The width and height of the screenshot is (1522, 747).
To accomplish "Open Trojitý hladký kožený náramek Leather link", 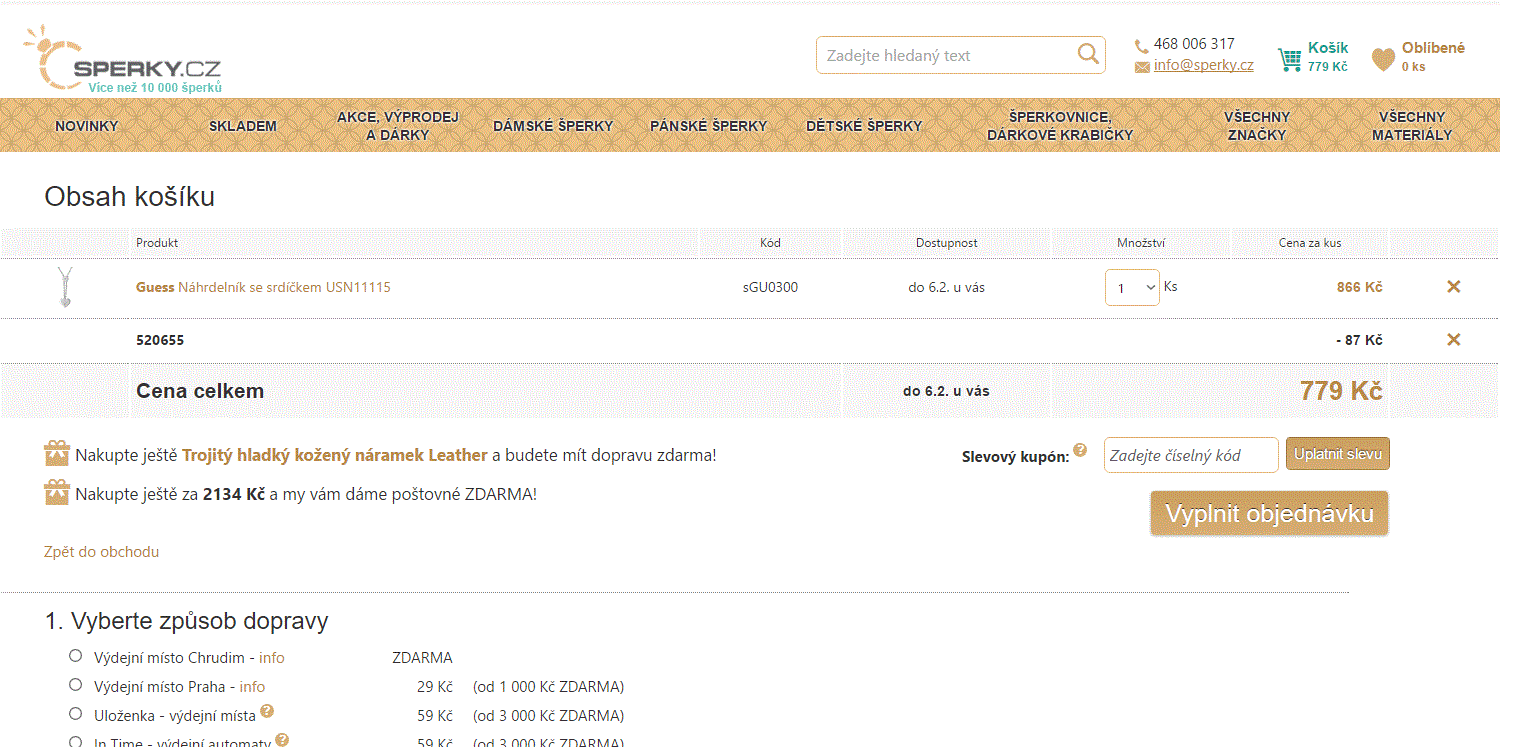I will 335,455.
